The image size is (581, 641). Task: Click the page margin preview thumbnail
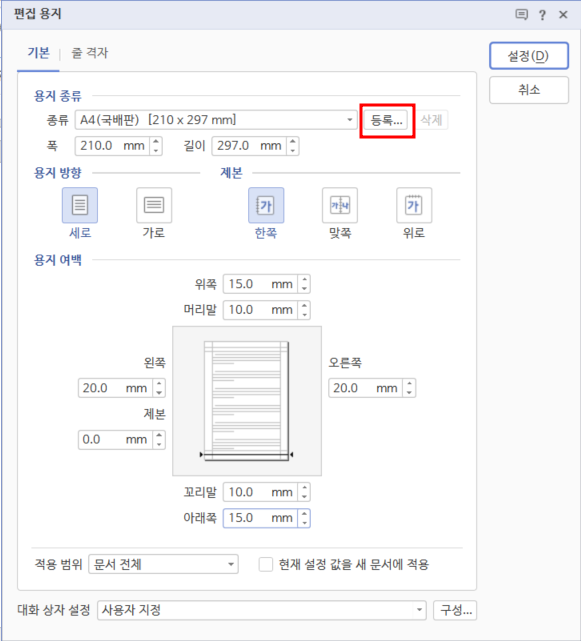(247, 401)
